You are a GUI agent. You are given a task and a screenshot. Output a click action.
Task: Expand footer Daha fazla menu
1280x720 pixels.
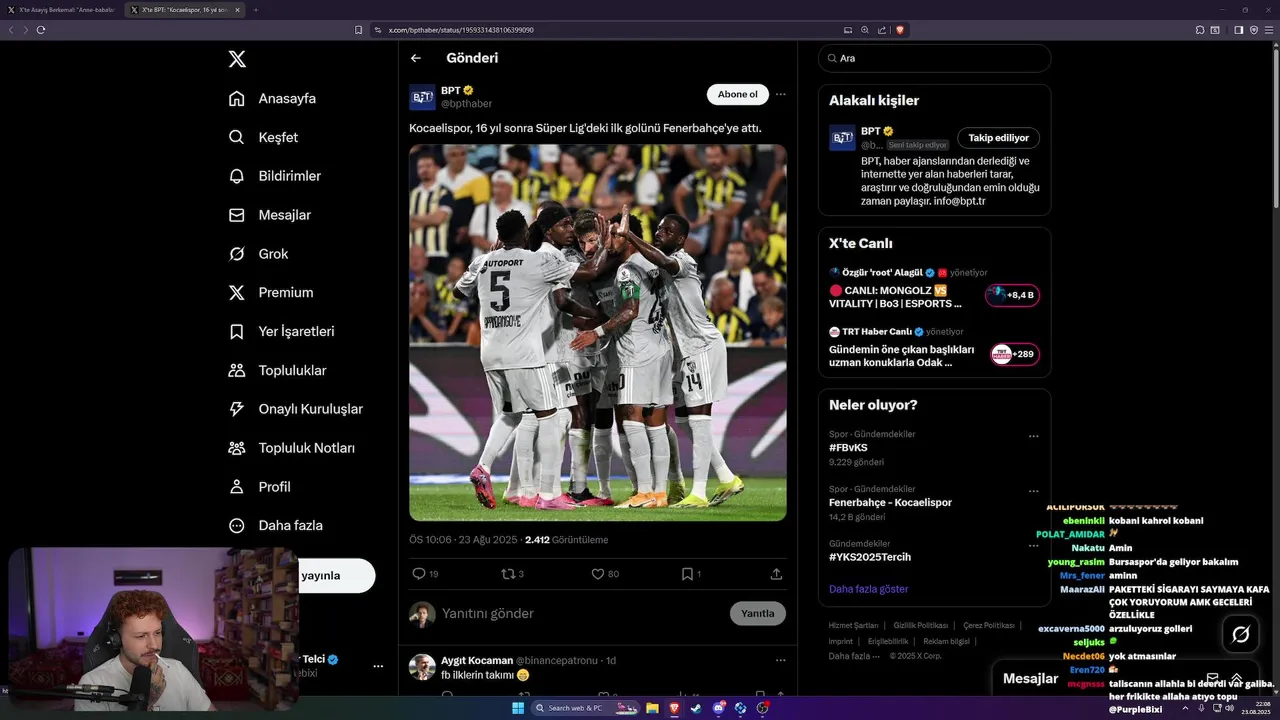[x=852, y=656]
